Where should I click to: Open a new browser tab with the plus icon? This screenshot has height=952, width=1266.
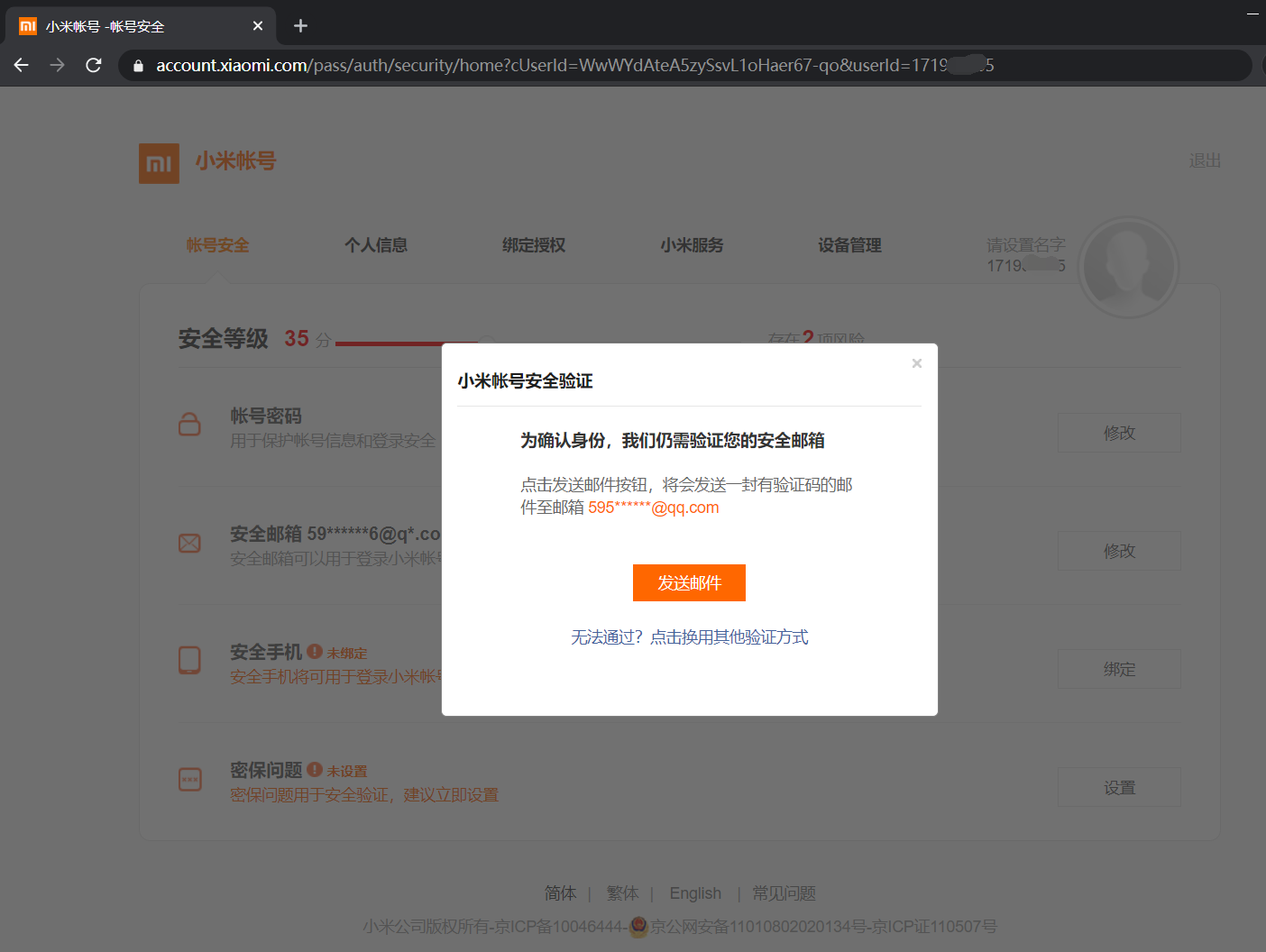tap(301, 26)
